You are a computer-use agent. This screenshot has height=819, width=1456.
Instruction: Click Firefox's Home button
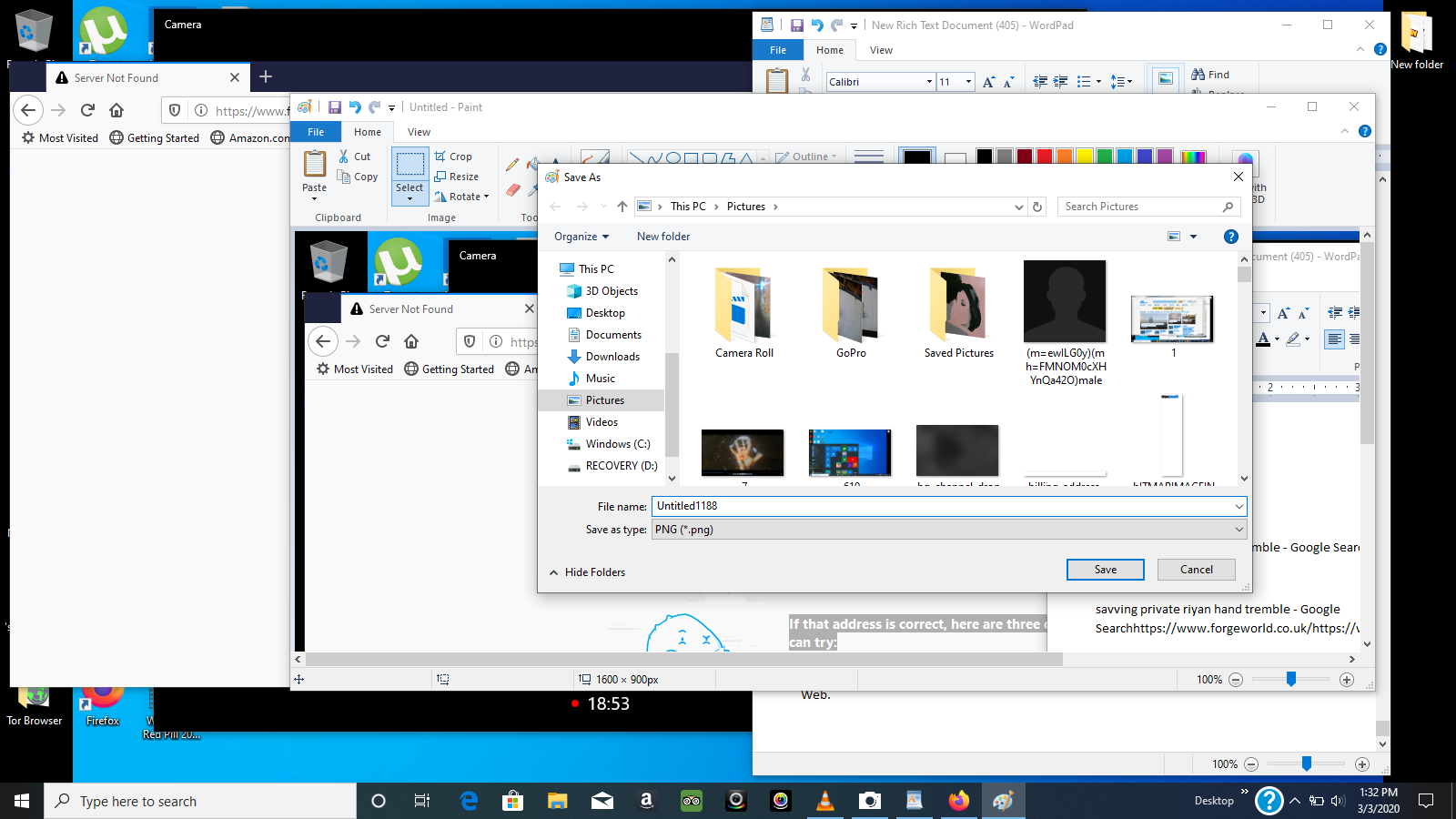(116, 110)
